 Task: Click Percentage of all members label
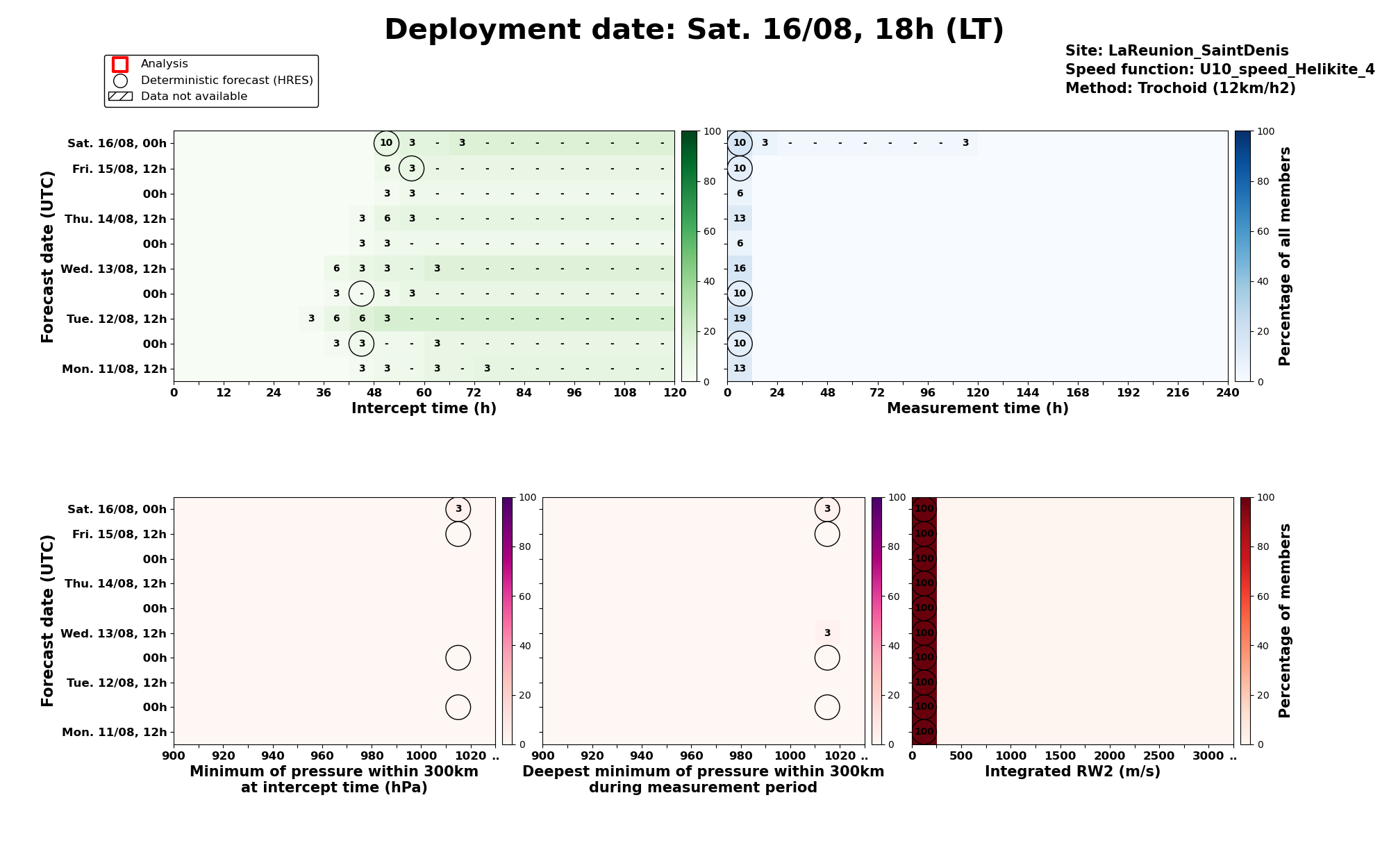(1284, 256)
